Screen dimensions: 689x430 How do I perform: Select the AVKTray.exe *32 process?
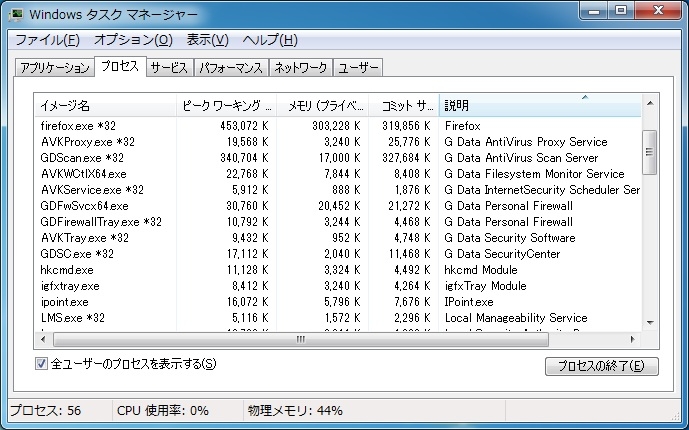(337, 238)
